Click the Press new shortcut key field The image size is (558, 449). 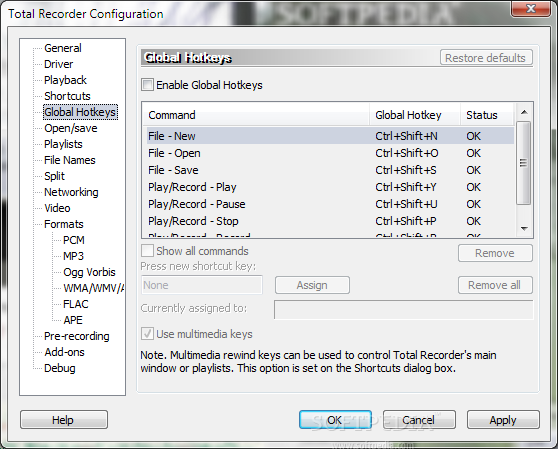point(202,285)
